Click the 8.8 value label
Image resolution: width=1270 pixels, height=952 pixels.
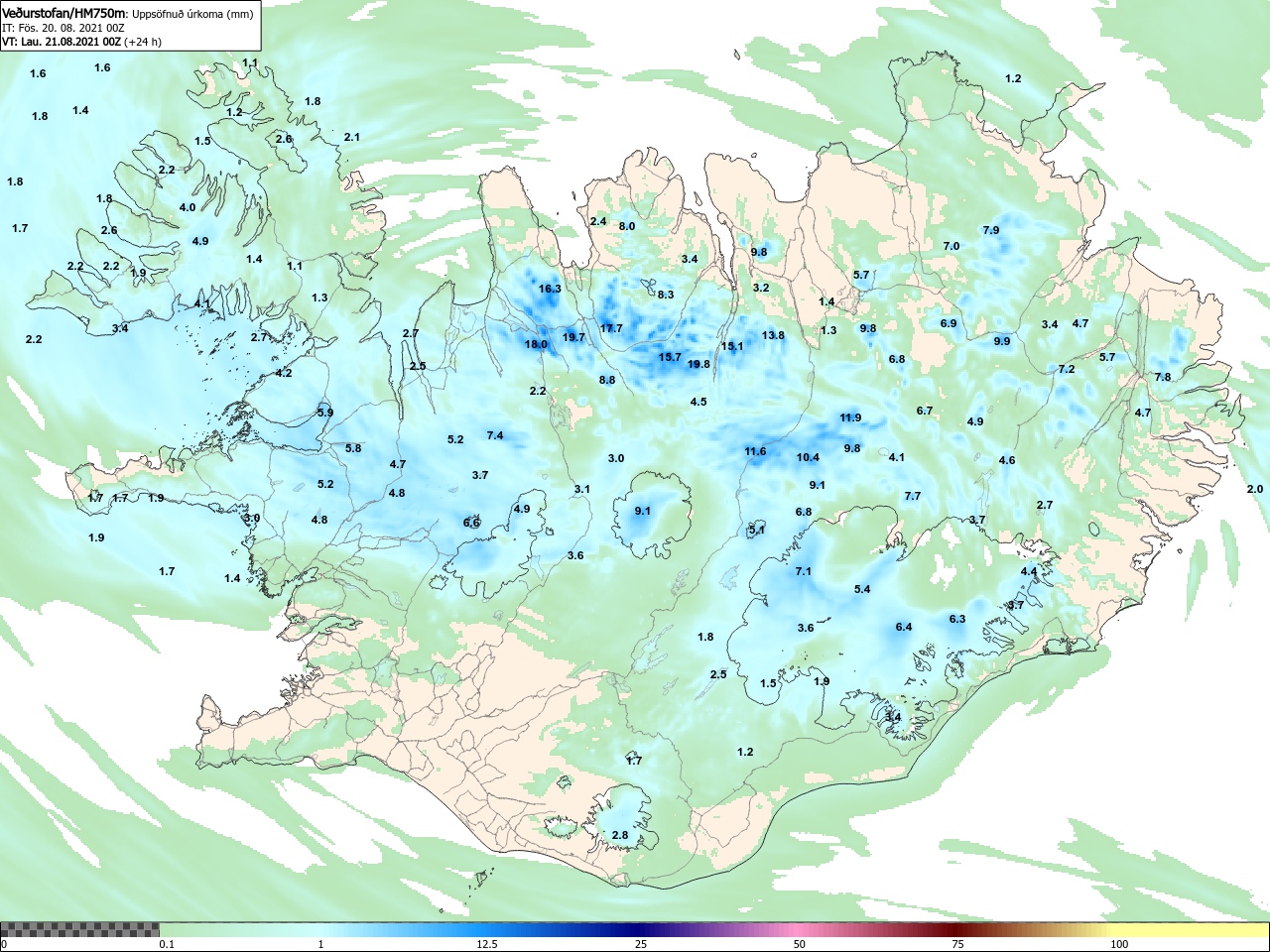tap(607, 380)
